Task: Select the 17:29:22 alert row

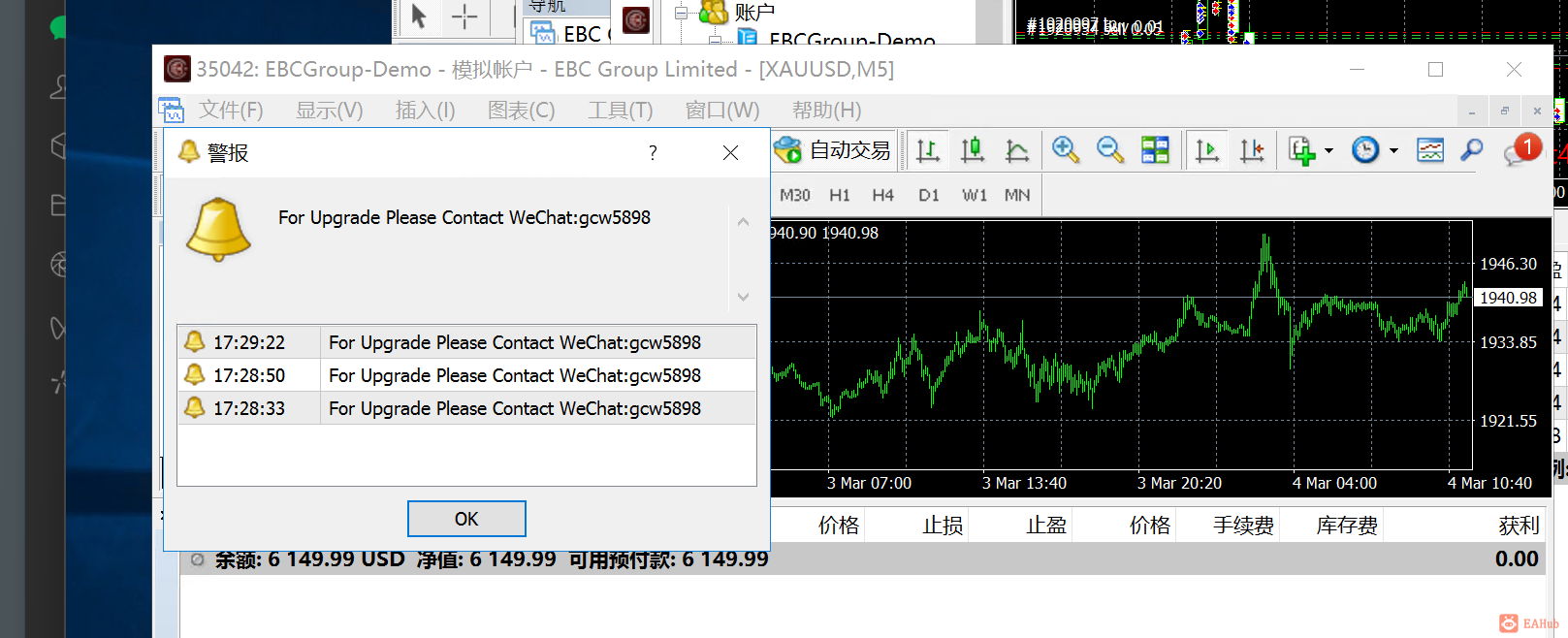Action: (466, 342)
